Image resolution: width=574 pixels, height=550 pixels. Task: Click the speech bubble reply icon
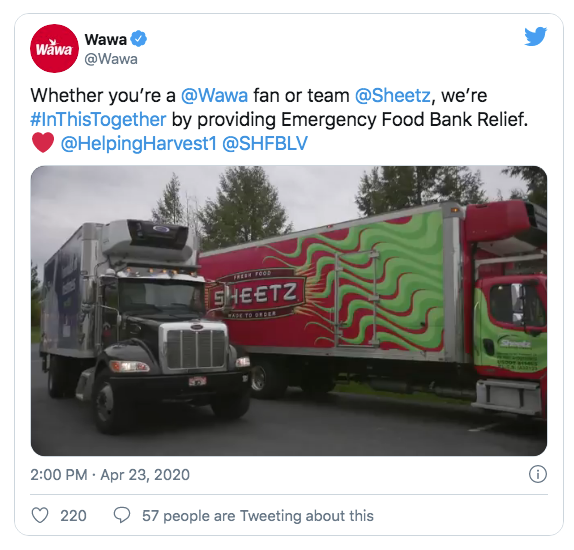(x=122, y=515)
